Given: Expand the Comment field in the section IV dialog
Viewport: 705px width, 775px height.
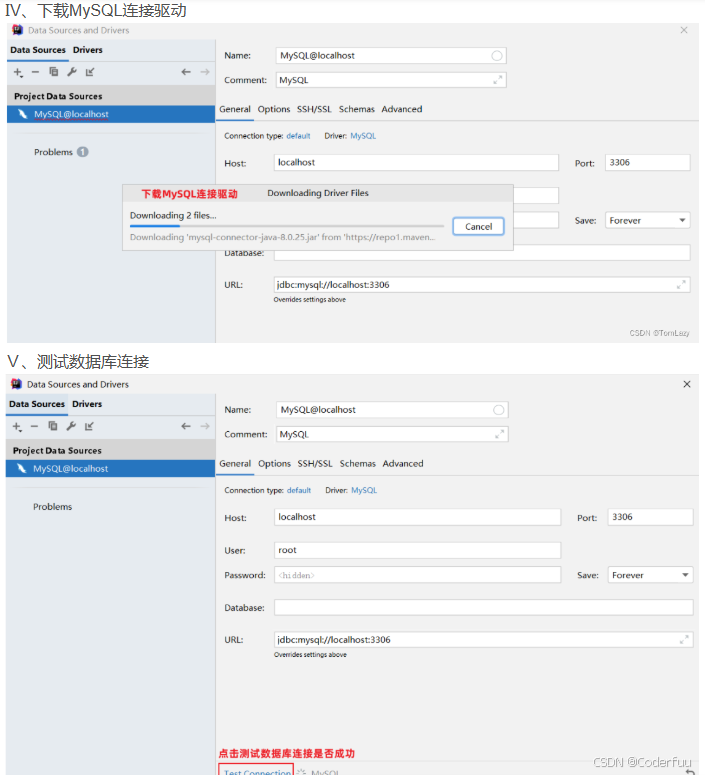Looking at the screenshot, I should point(498,80).
